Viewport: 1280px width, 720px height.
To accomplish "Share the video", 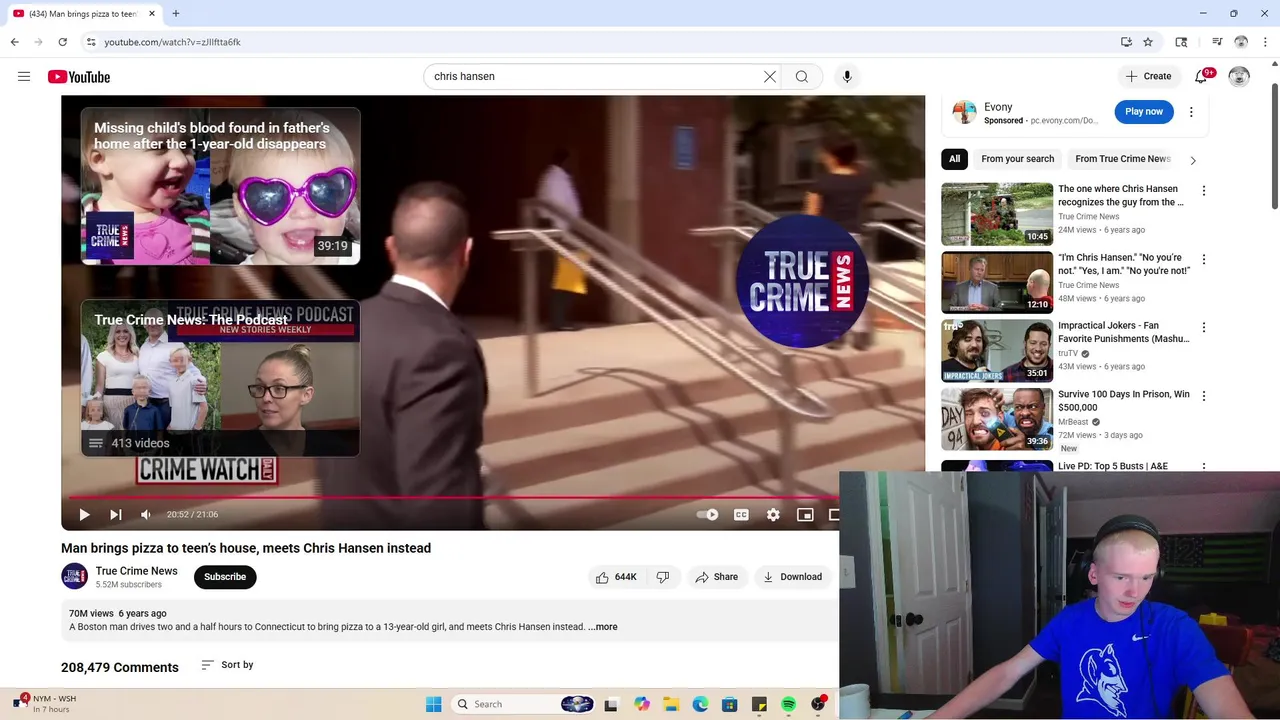I will (x=716, y=577).
